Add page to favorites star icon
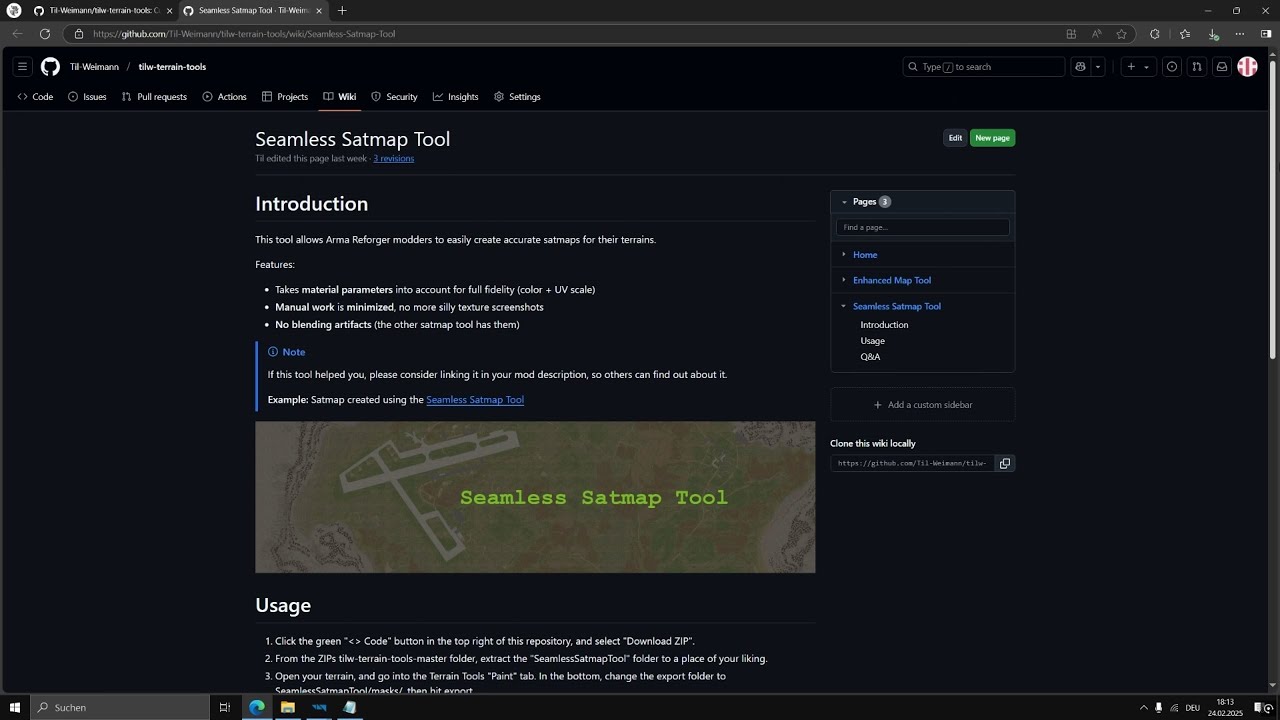Viewport: 1280px width, 720px height. pos(1121,34)
